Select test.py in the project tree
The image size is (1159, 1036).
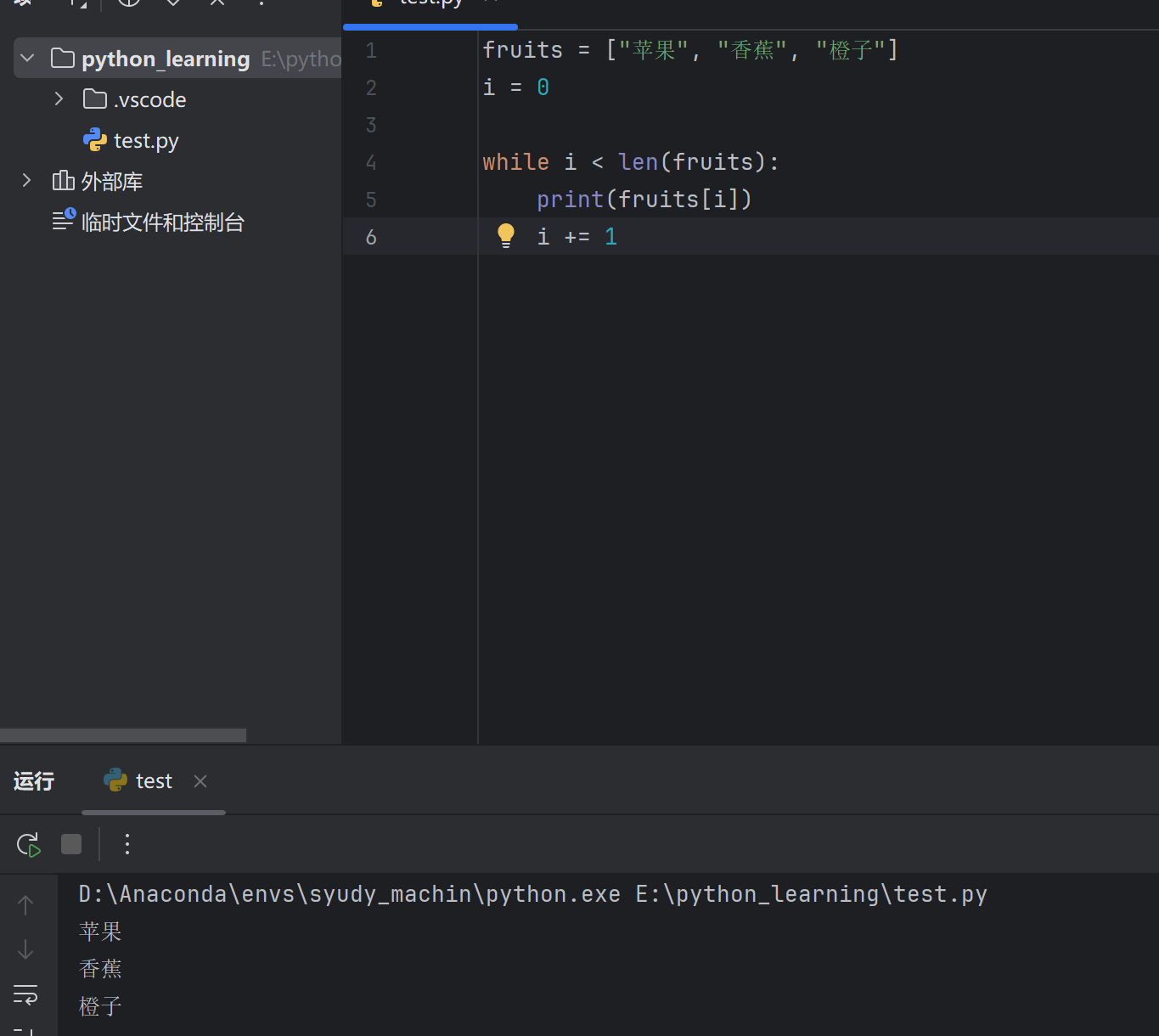[132, 140]
